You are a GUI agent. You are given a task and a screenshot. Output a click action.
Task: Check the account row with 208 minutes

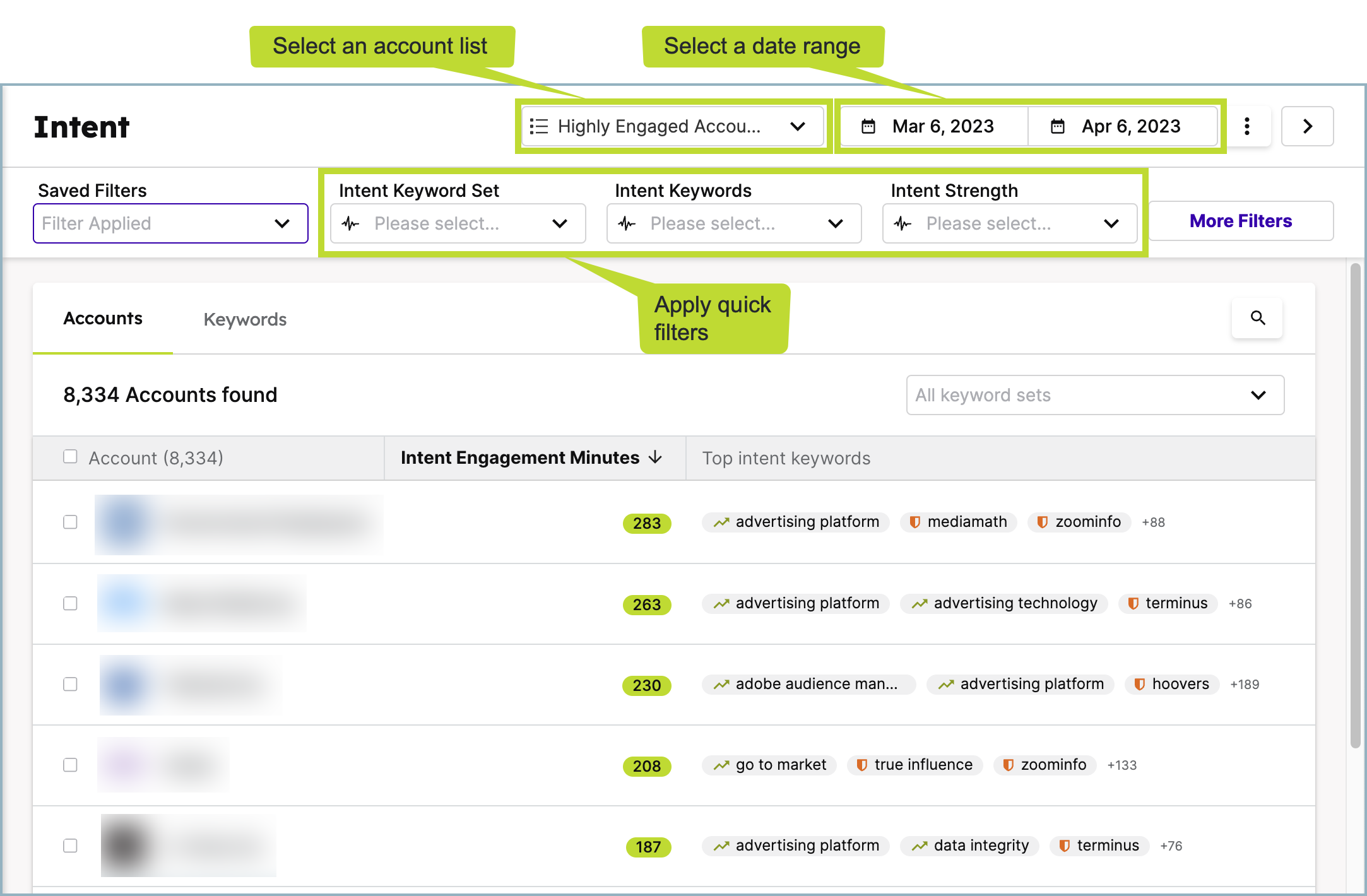[x=70, y=765]
